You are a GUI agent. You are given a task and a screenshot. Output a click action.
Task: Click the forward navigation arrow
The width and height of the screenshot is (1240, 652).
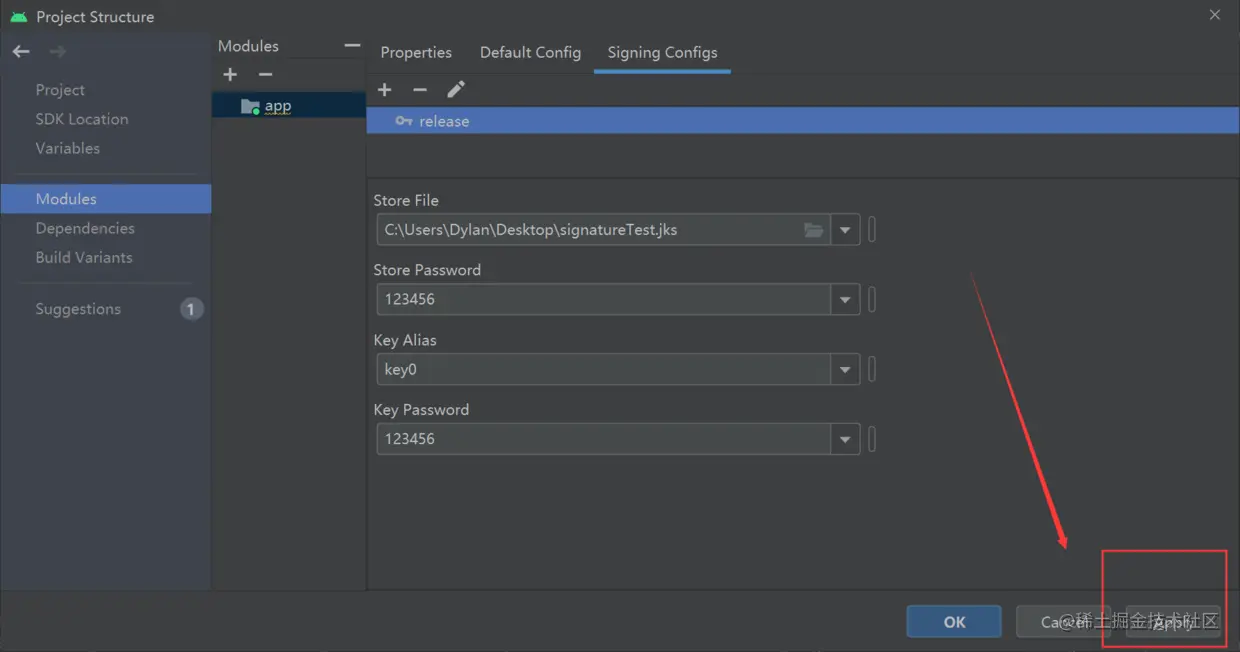coord(58,51)
